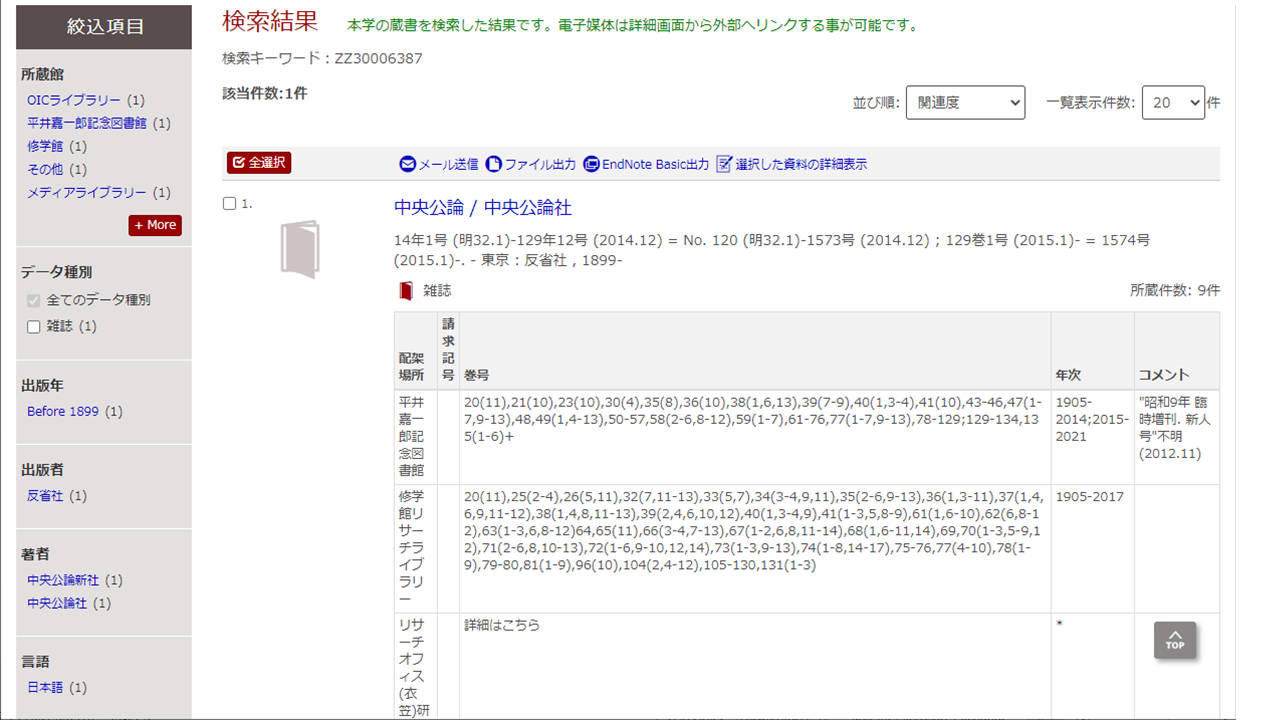Click the 請求記号 column header
This screenshot has width=1280, height=720.
[448, 350]
